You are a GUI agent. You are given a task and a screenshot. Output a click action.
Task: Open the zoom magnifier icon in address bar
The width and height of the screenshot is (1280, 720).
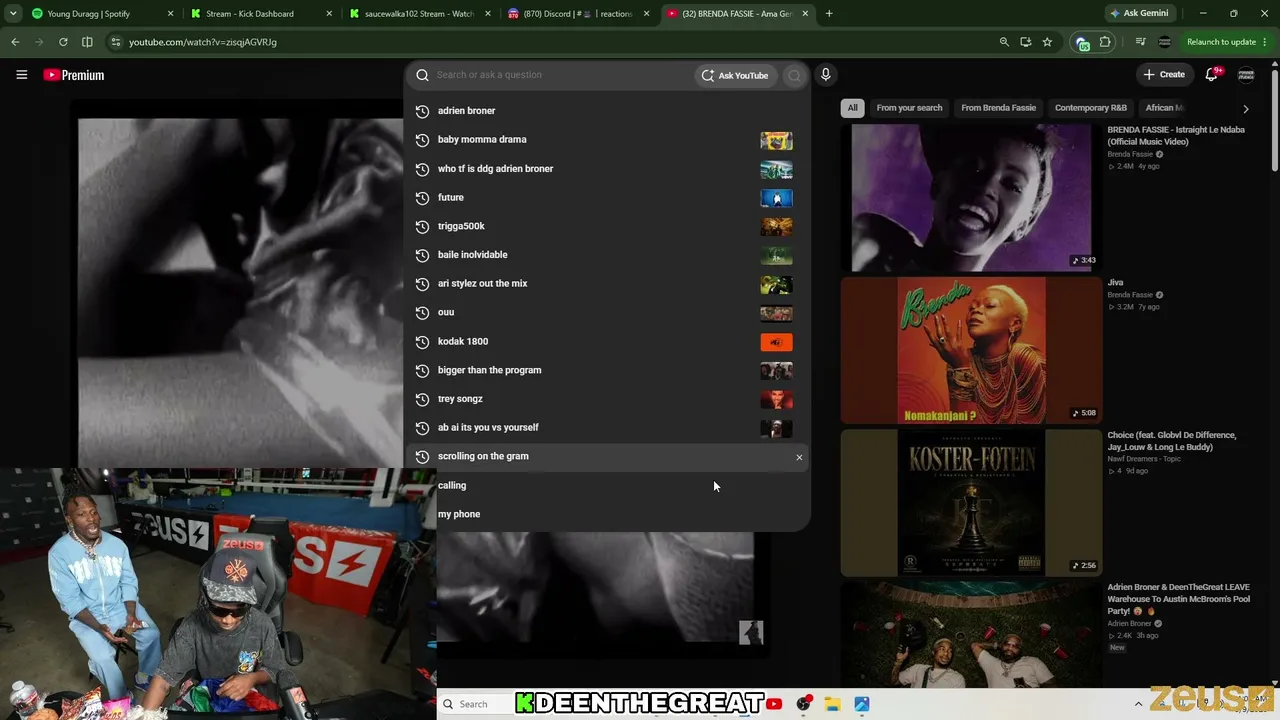tap(1004, 42)
